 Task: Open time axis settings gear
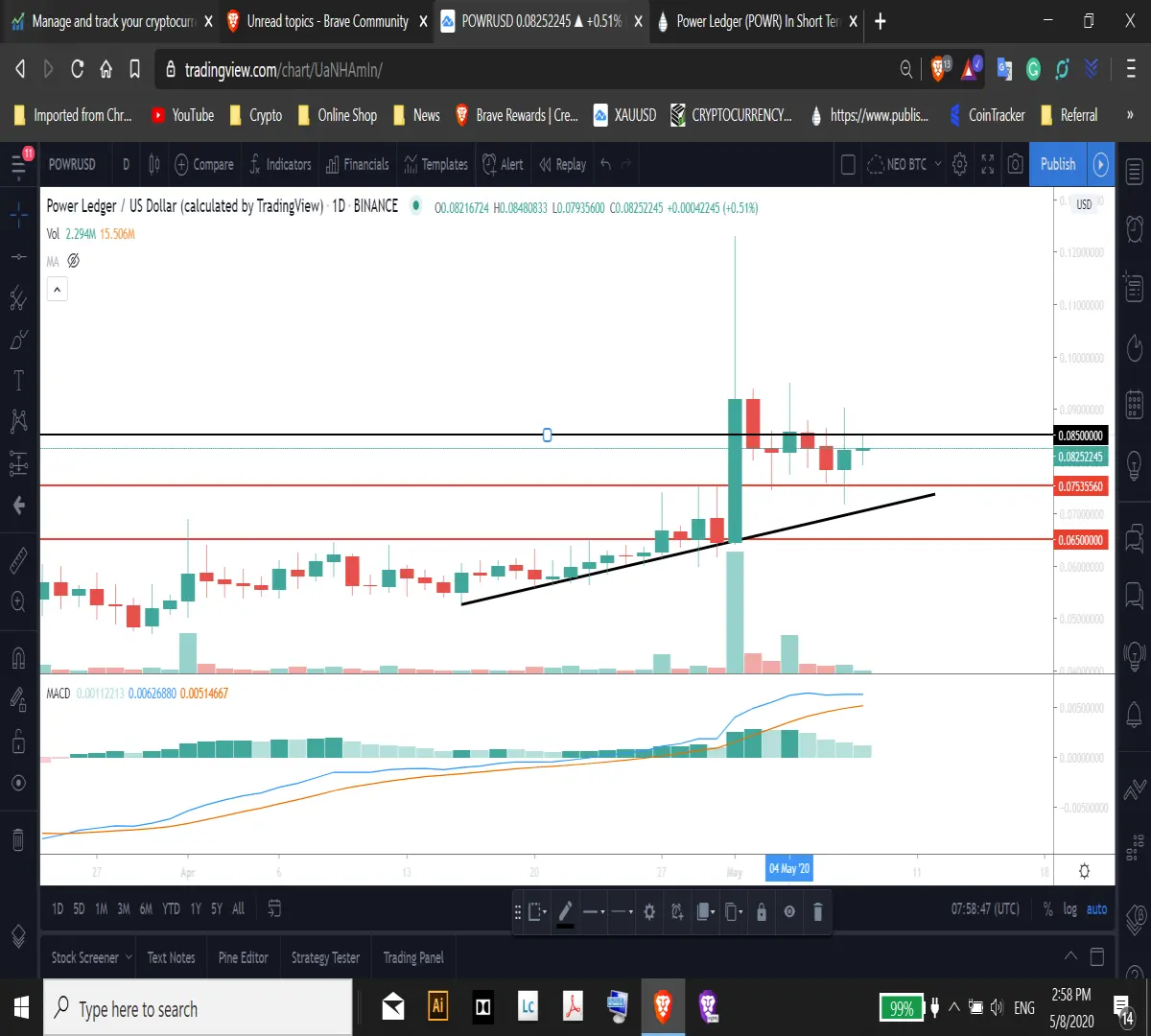tap(1084, 871)
